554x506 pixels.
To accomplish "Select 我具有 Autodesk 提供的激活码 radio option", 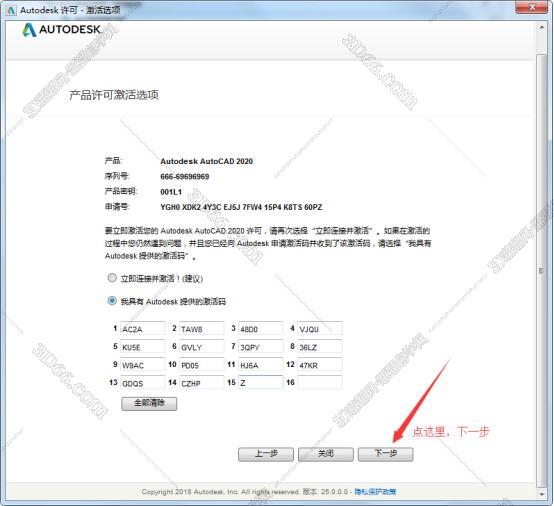I will click(x=112, y=301).
